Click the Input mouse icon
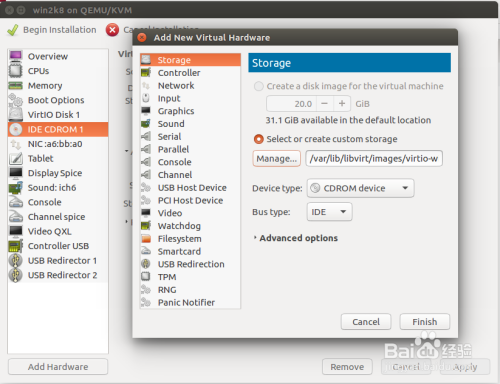 click(x=146, y=98)
